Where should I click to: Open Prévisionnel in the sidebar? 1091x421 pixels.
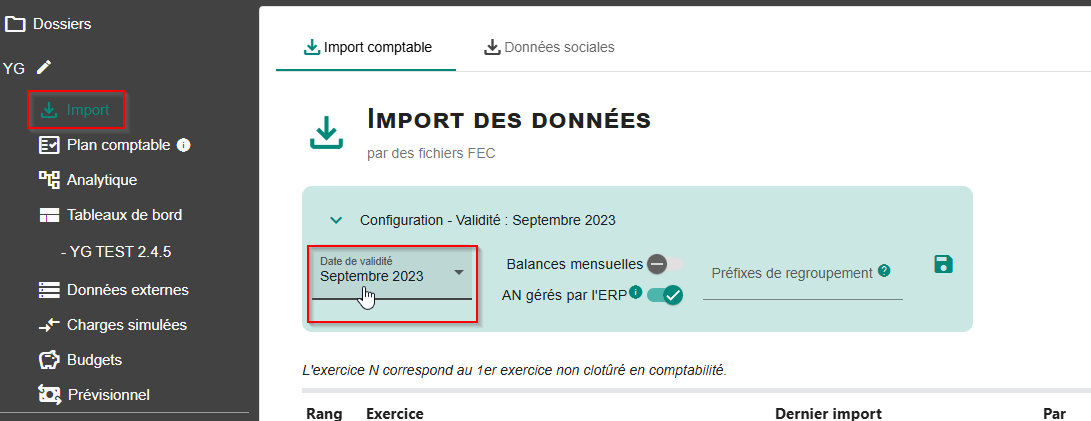(108, 395)
